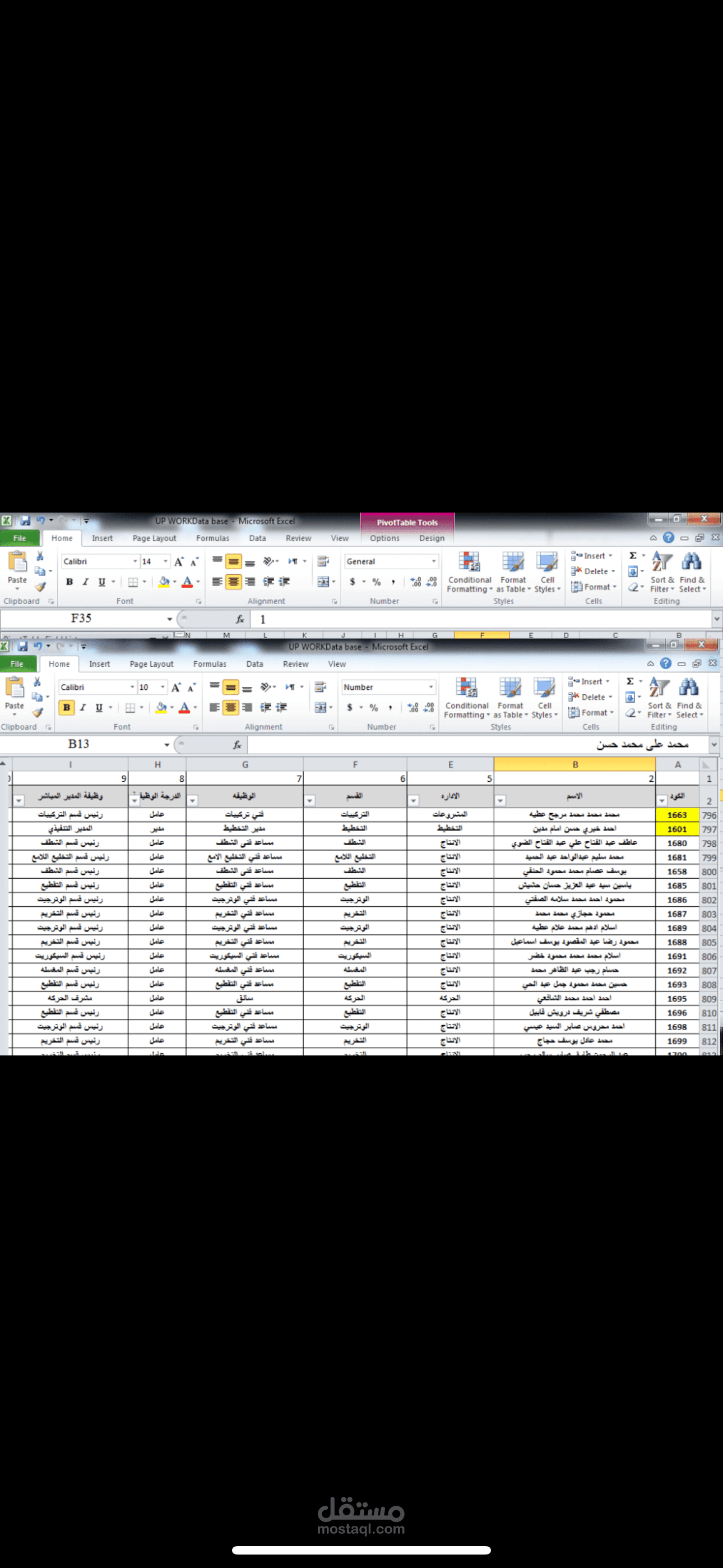Viewport: 723px width, 1568px height.
Task: Toggle Center alignment in lower window
Action: point(231,707)
